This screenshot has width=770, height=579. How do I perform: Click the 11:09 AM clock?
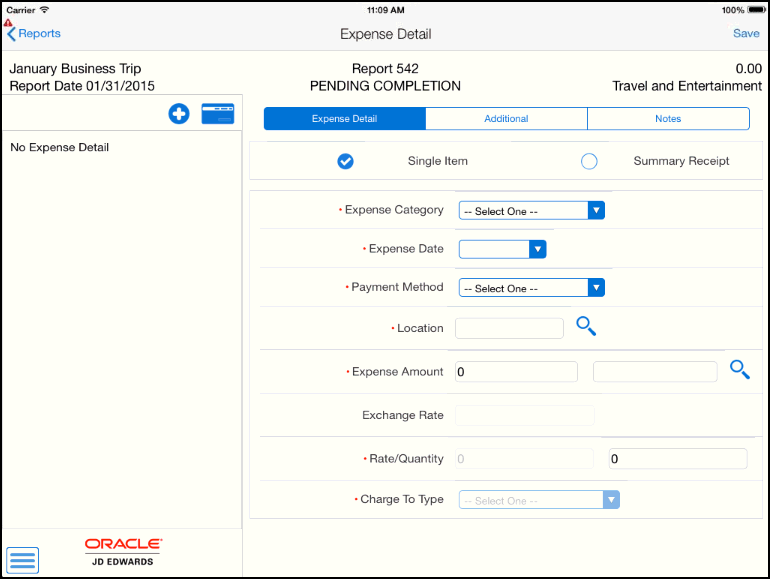pos(385,10)
